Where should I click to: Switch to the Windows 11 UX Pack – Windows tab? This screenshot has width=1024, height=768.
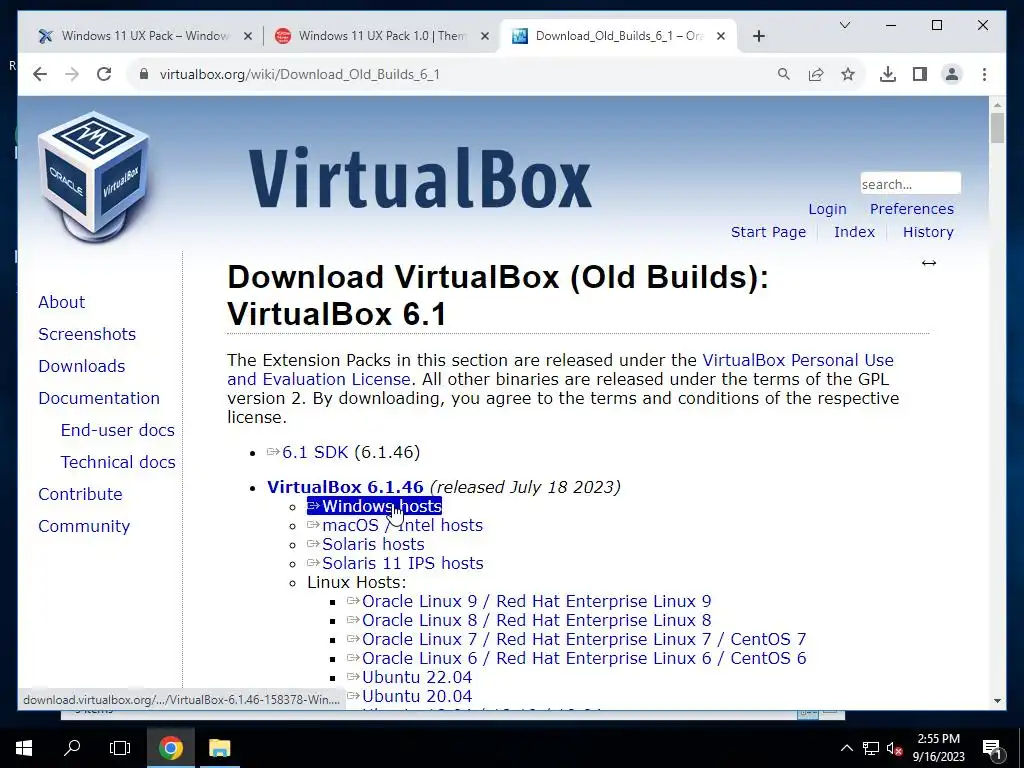[x=146, y=36]
